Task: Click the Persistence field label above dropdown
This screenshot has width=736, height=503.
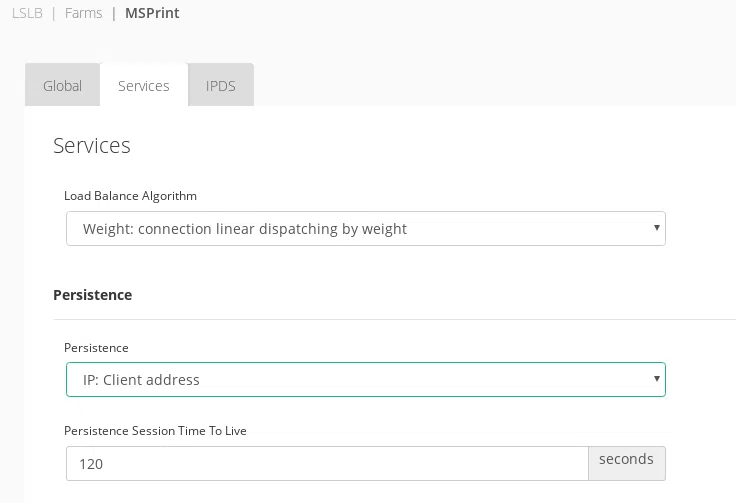Action: (96, 348)
